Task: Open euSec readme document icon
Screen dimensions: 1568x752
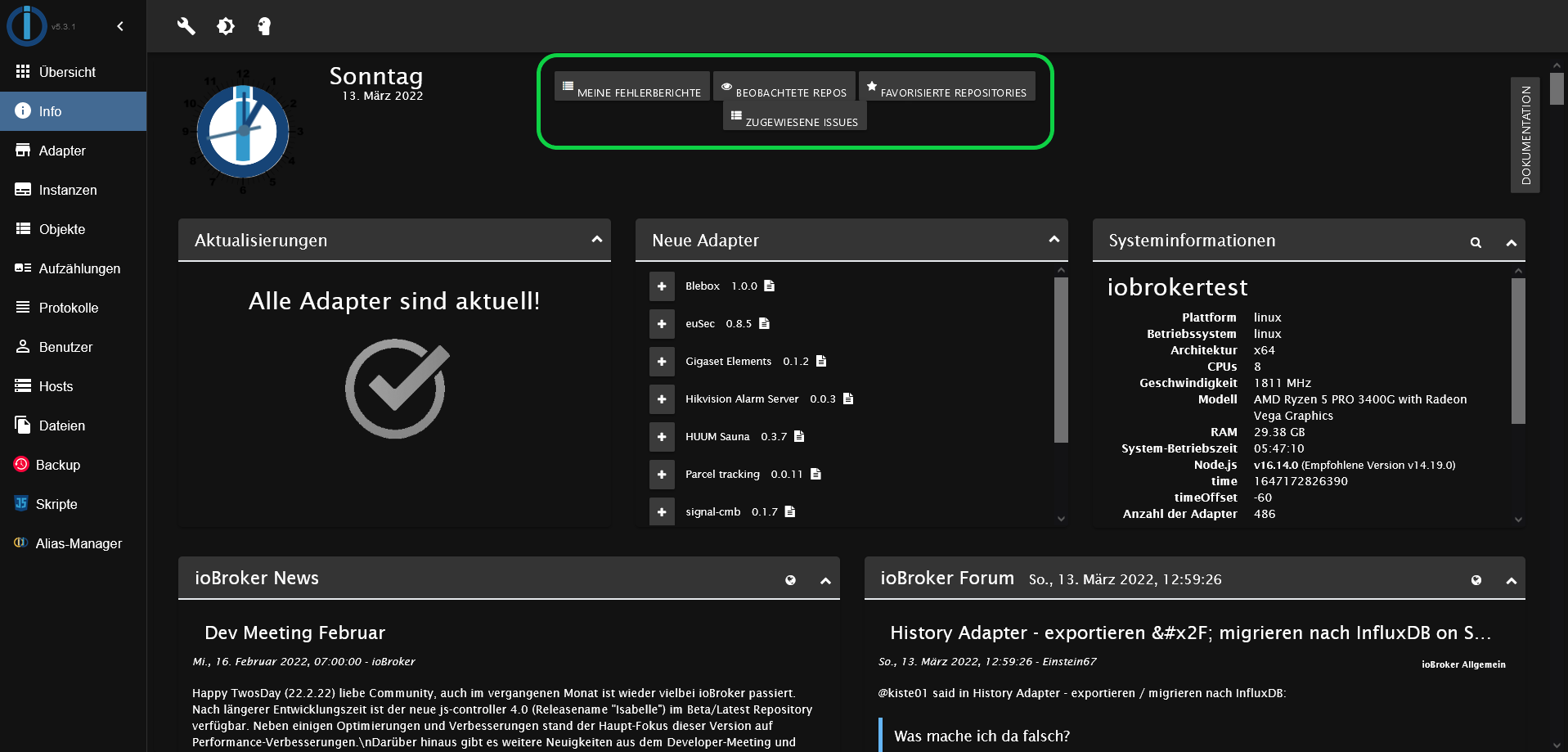Action: pos(764,323)
